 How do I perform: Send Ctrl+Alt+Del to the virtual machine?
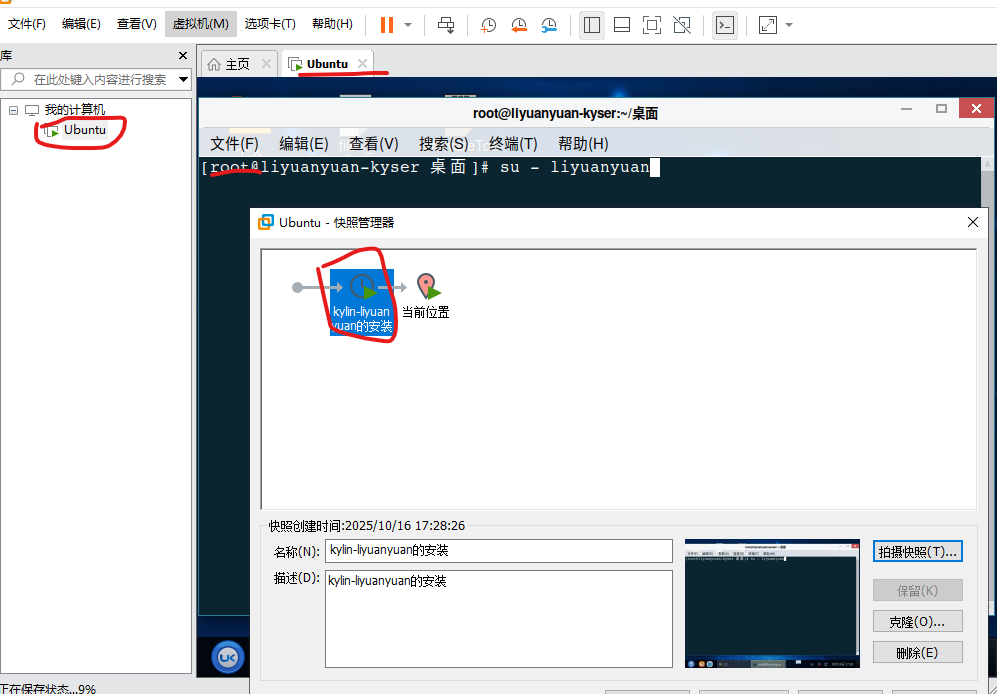pyautogui.click(x=446, y=25)
